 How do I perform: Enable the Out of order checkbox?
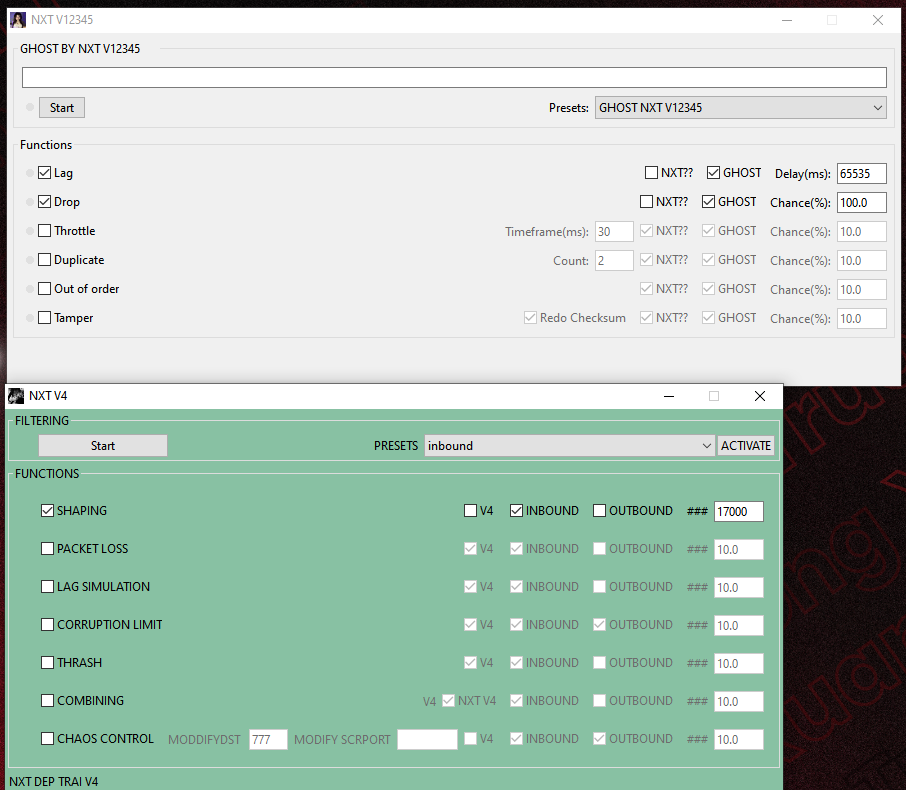(x=44, y=288)
